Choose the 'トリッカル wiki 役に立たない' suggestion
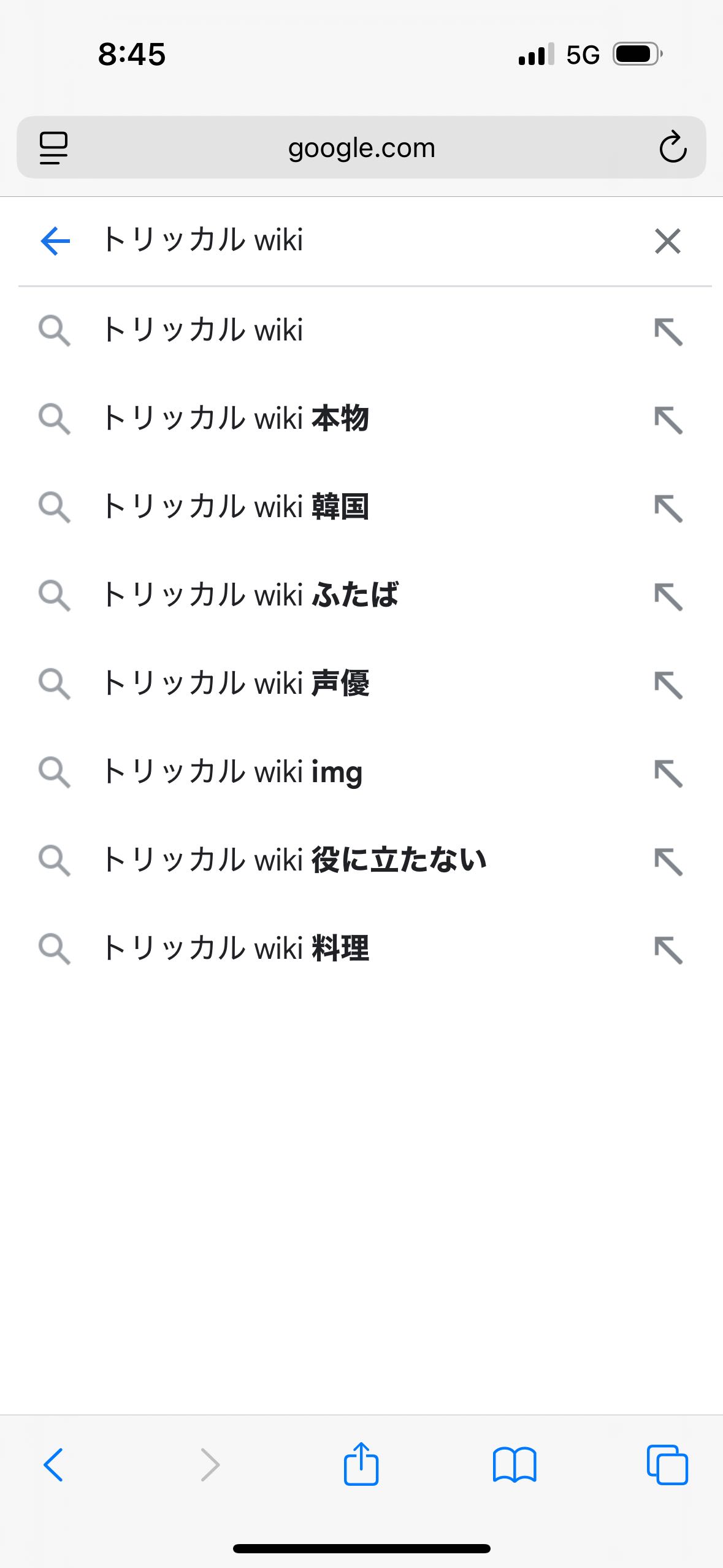 click(294, 860)
